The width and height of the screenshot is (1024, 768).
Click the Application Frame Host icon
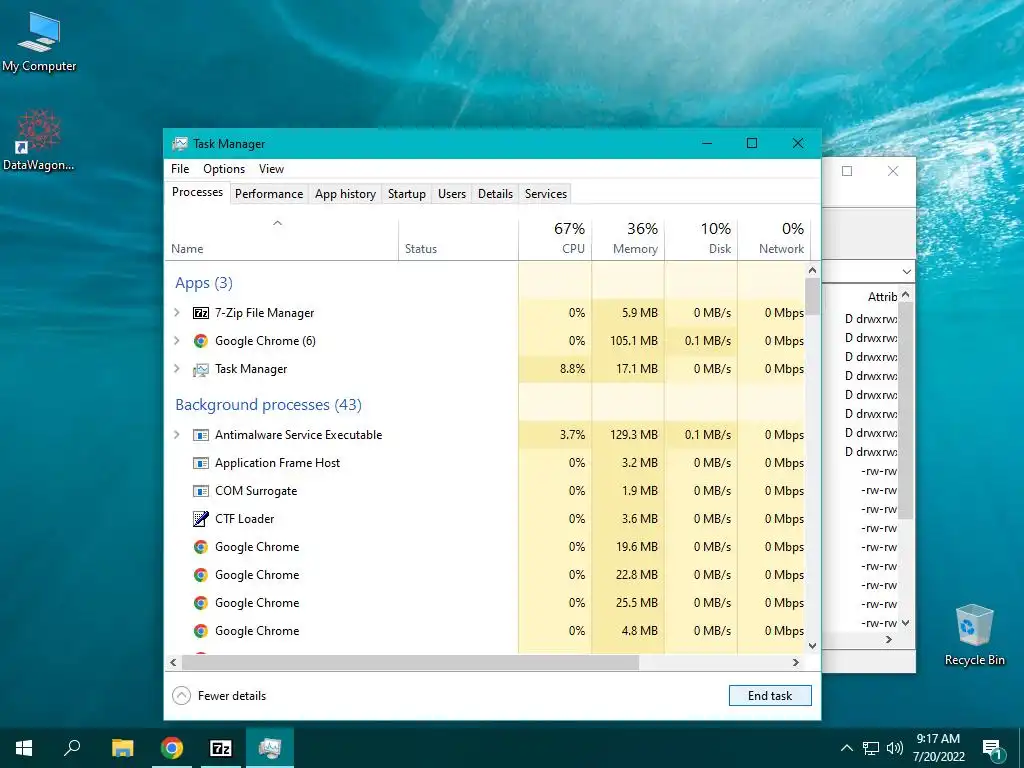(200, 463)
